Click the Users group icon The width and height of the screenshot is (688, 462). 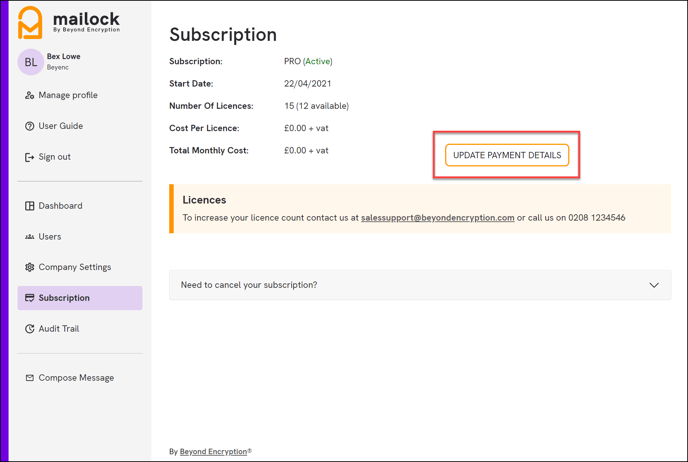tap(29, 237)
